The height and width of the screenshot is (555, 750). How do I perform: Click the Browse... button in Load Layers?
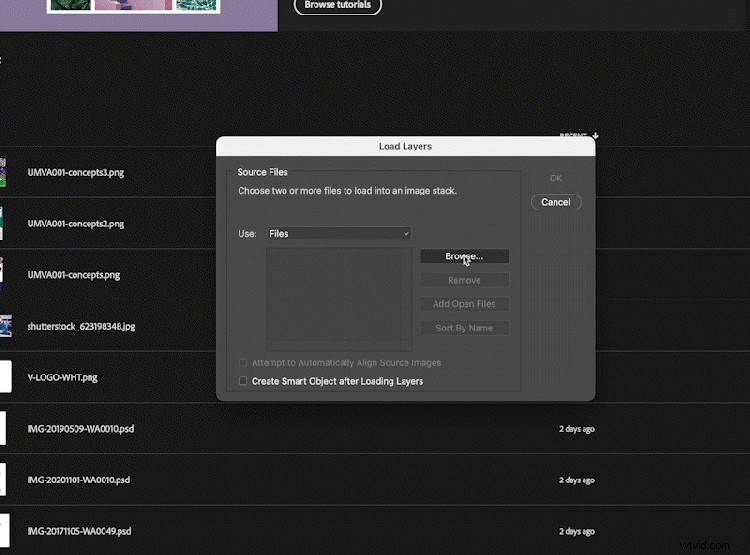click(x=464, y=256)
